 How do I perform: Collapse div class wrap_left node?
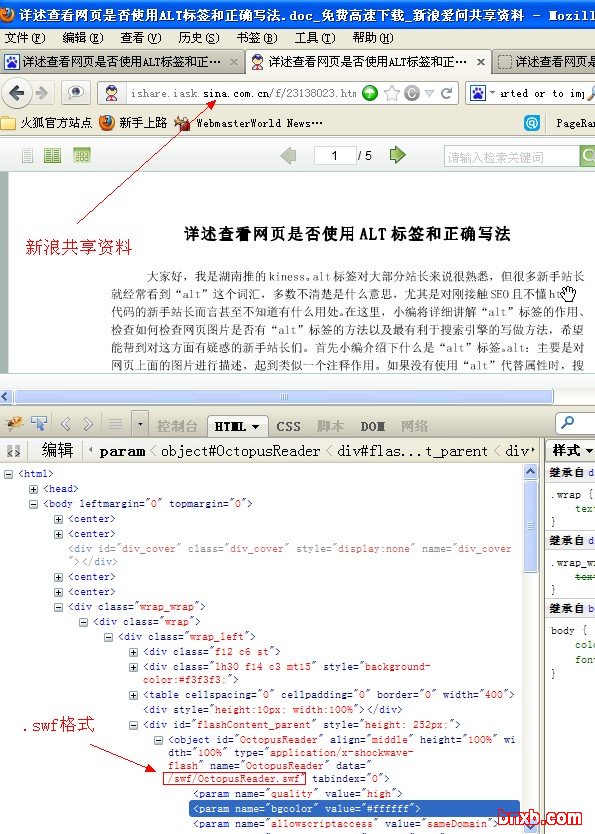(108, 637)
